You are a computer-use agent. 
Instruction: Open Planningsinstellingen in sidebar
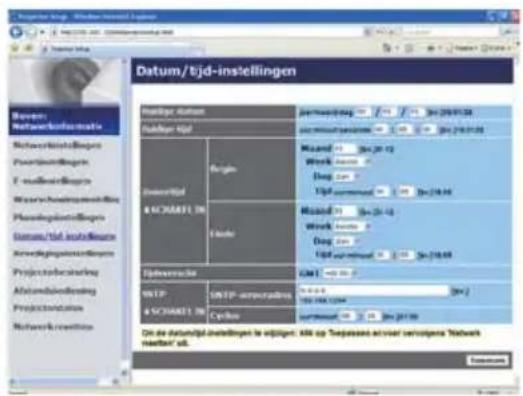(59, 218)
